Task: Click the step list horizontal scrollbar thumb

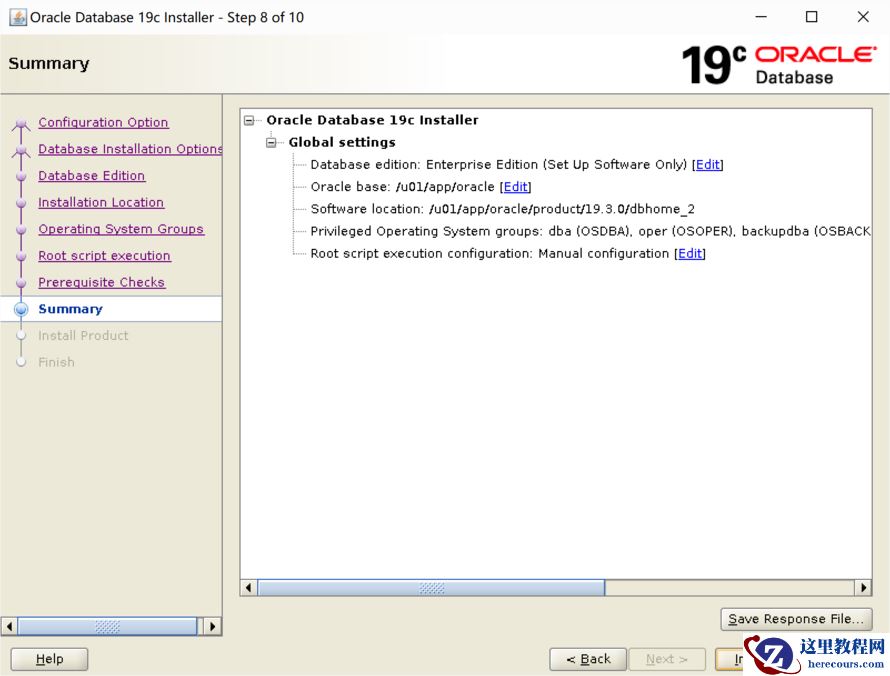Action: pyautogui.click(x=107, y=627)
